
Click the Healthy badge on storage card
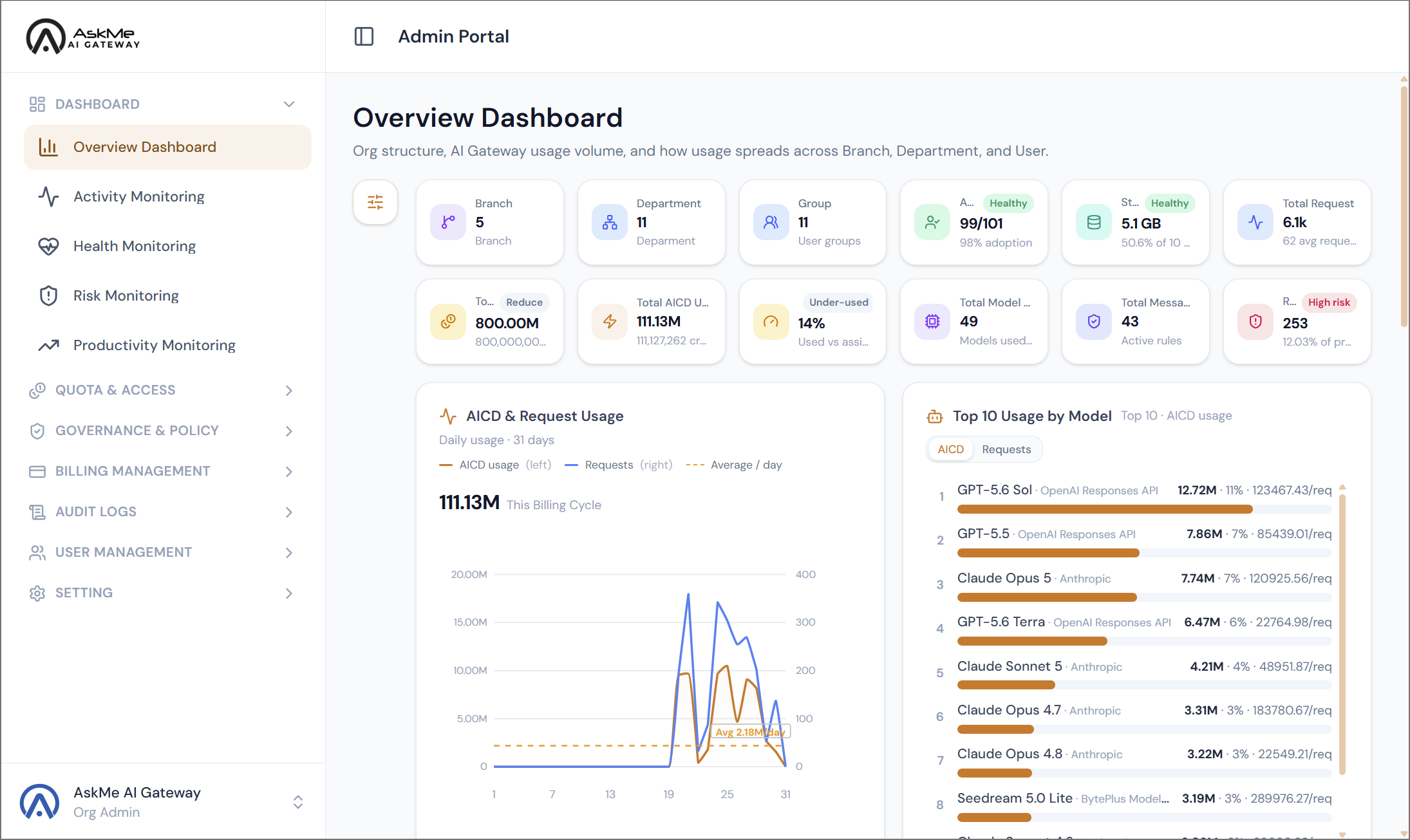click(x=1169, y=203)
